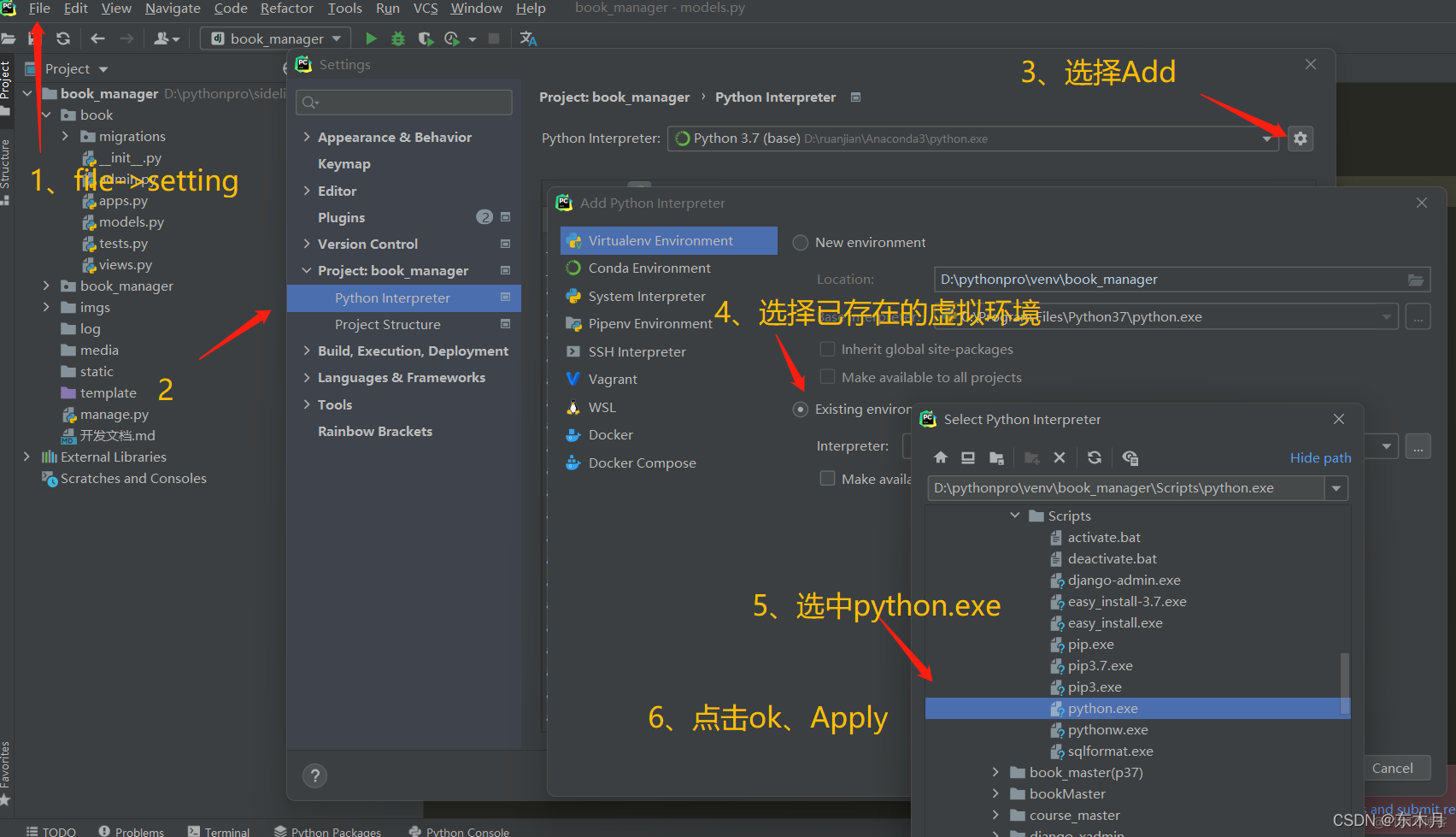1456x837 pixels.
Task: Browse Location folder icon in new environment
Action: point(1416,280)
